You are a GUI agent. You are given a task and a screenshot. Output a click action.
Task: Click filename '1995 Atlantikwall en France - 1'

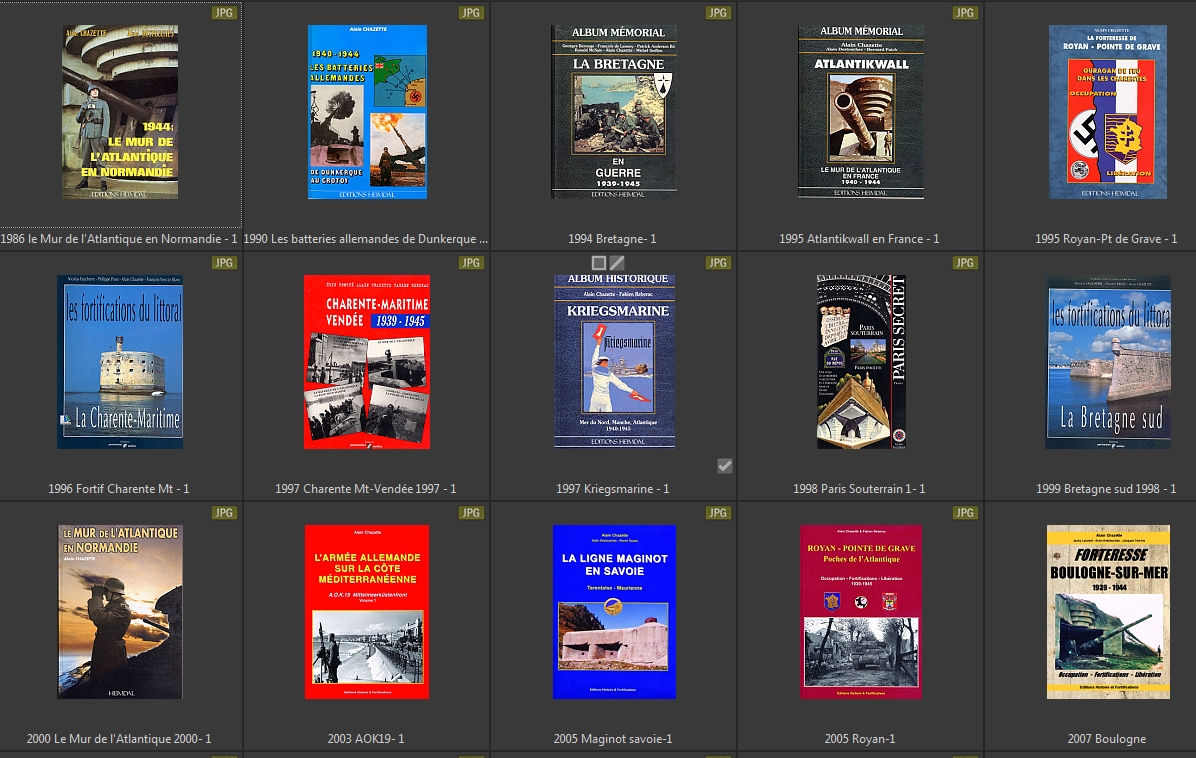click(859, 239)
